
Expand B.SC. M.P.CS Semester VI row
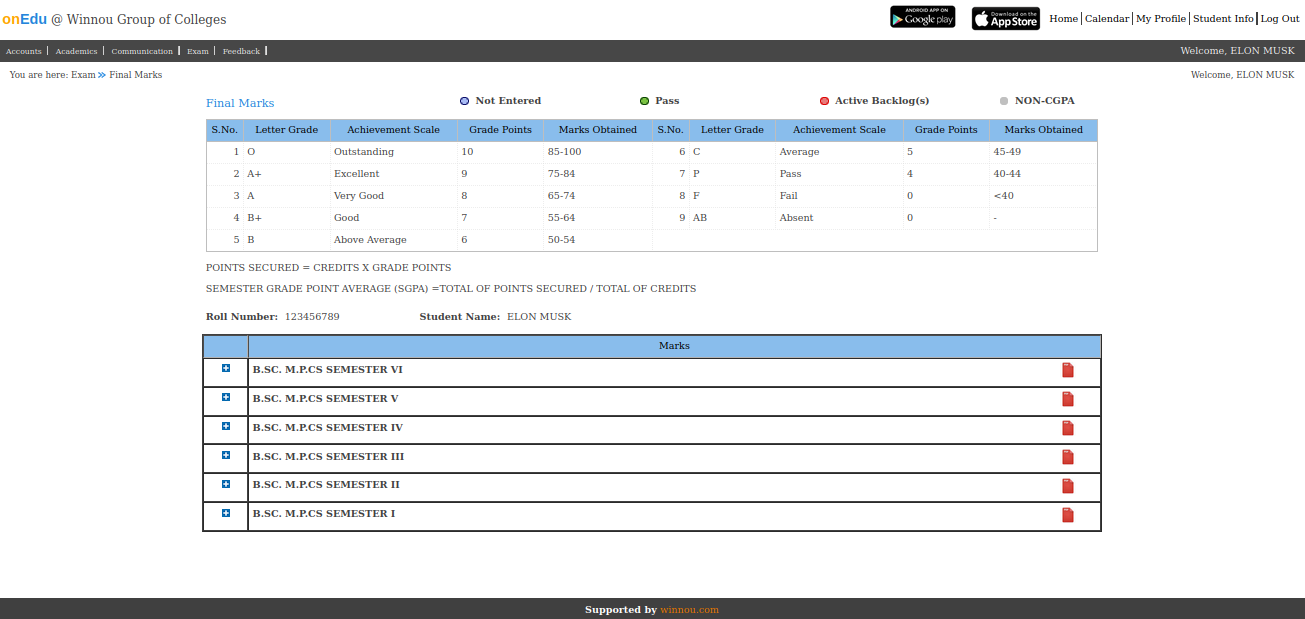pos(226,368)
